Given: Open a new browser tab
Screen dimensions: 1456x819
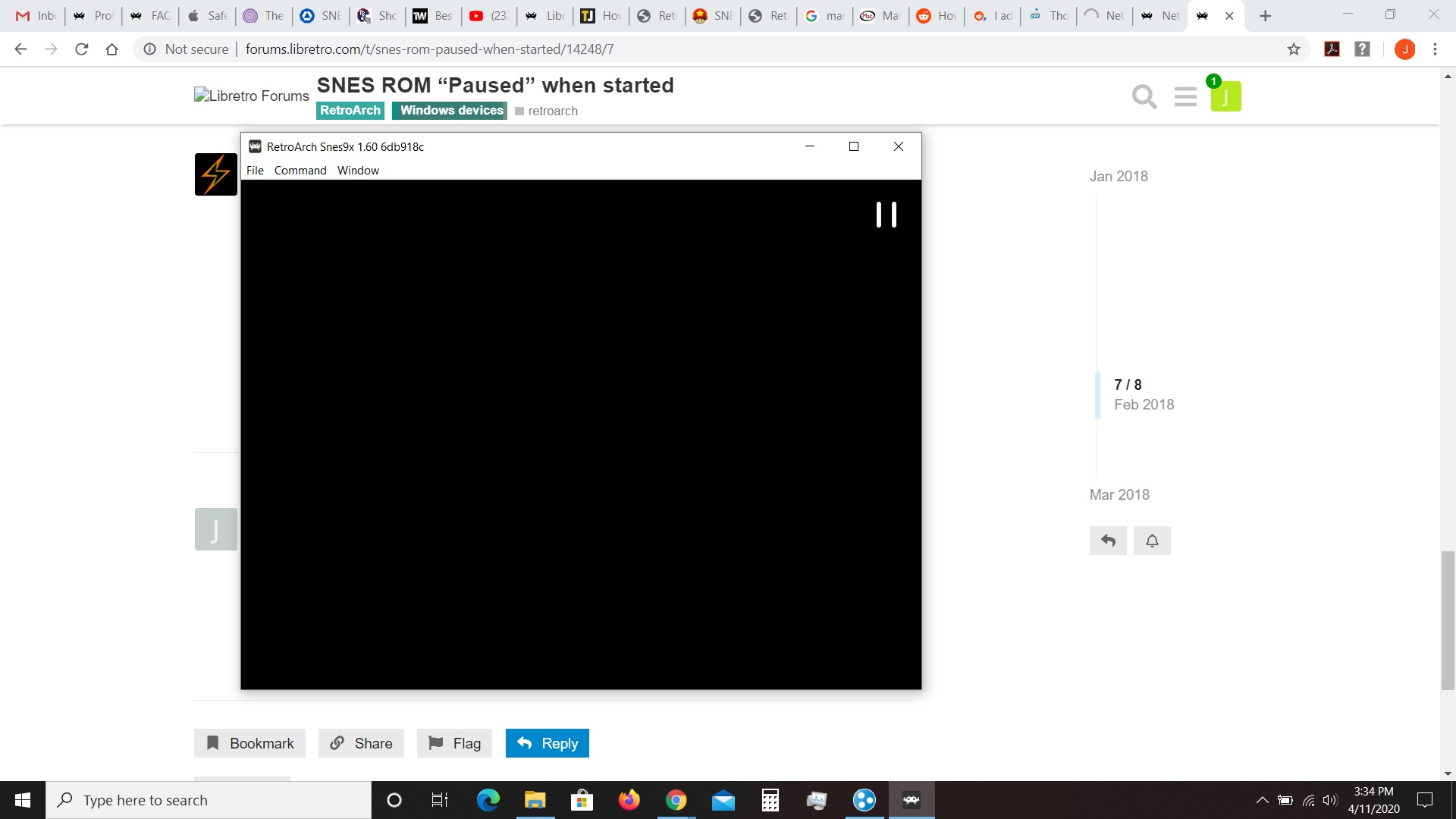Looking at the screenshot, I should click(x=1265, y=16).
